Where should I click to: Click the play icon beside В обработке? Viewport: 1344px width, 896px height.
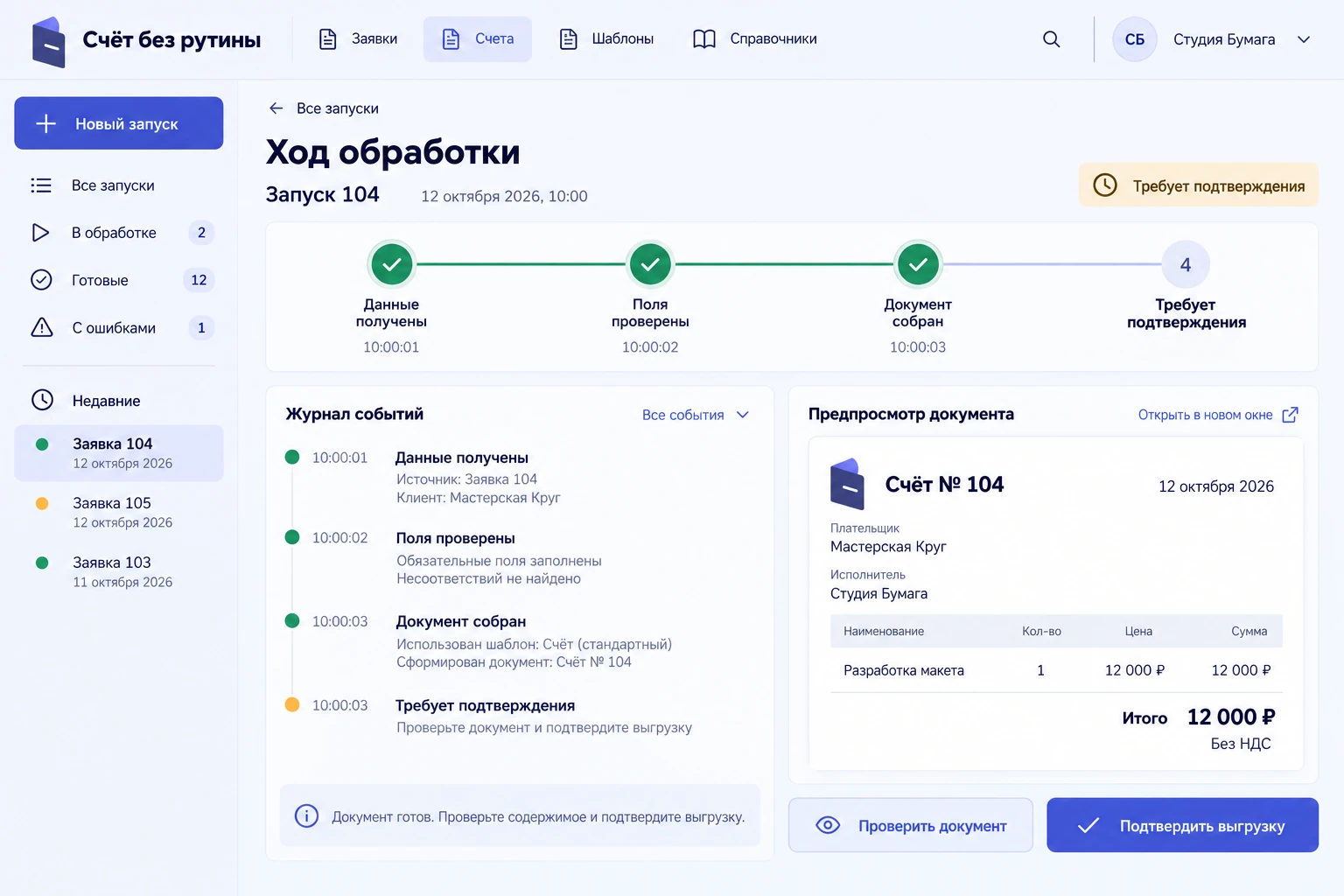[x=40, y=233]
